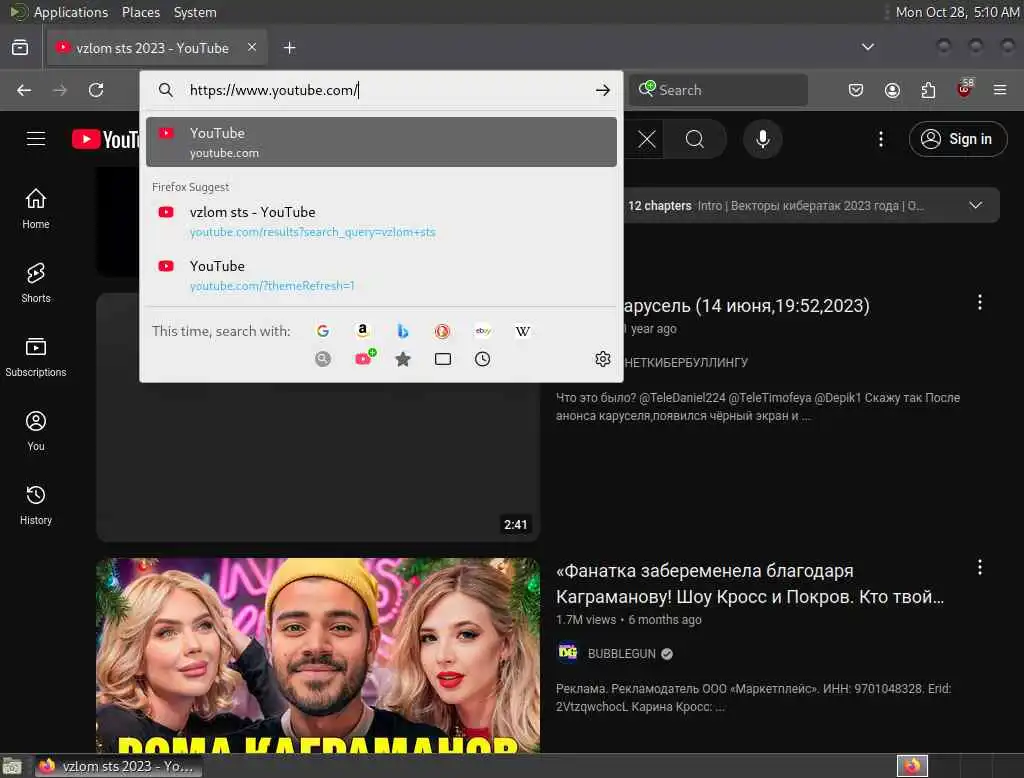Click the YouTube logo
The width and height of the screenshot is (1024, 778).
(x=106, y=139)
